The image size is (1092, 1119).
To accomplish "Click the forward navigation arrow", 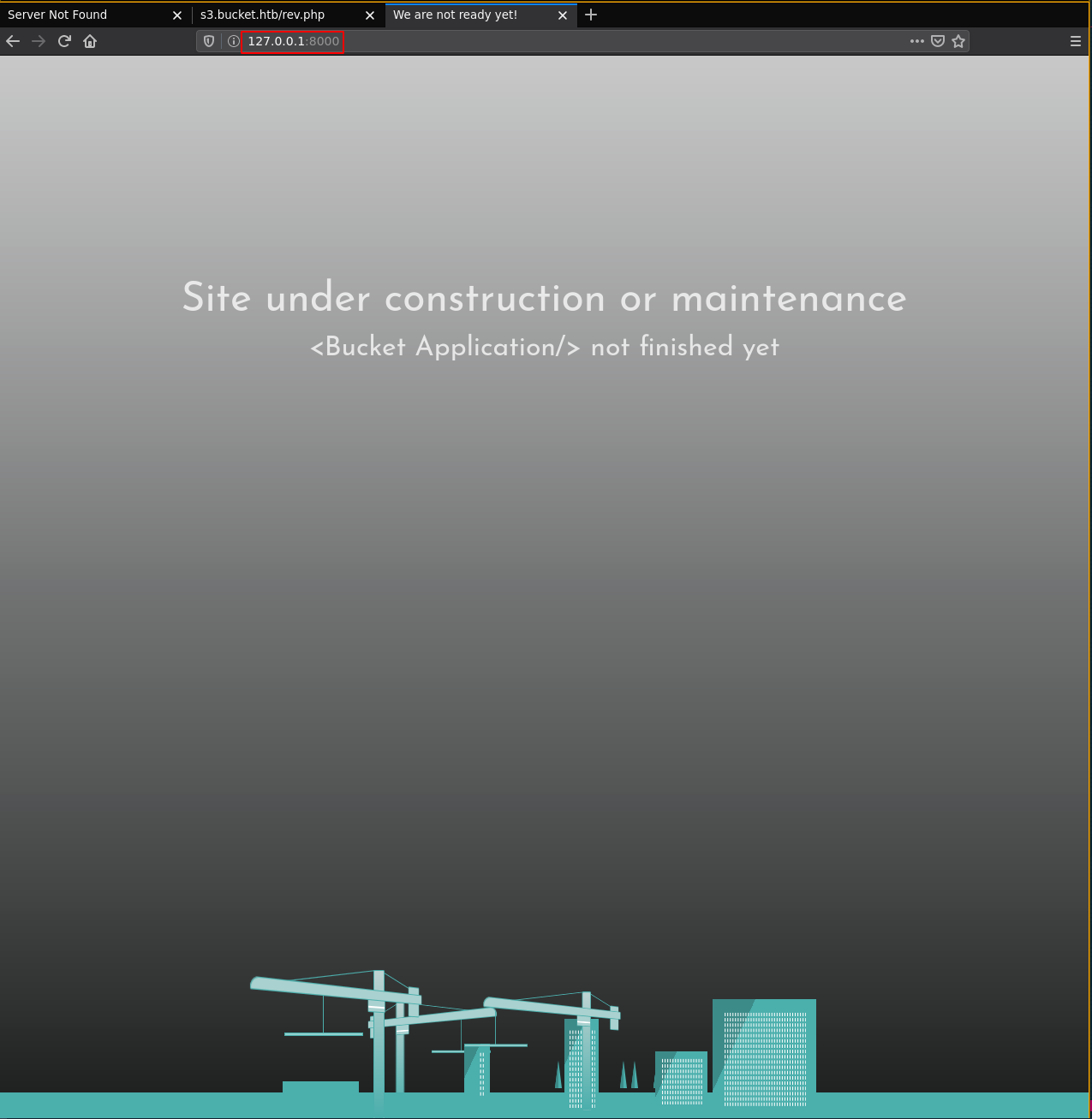I will (x=39, y=41).
